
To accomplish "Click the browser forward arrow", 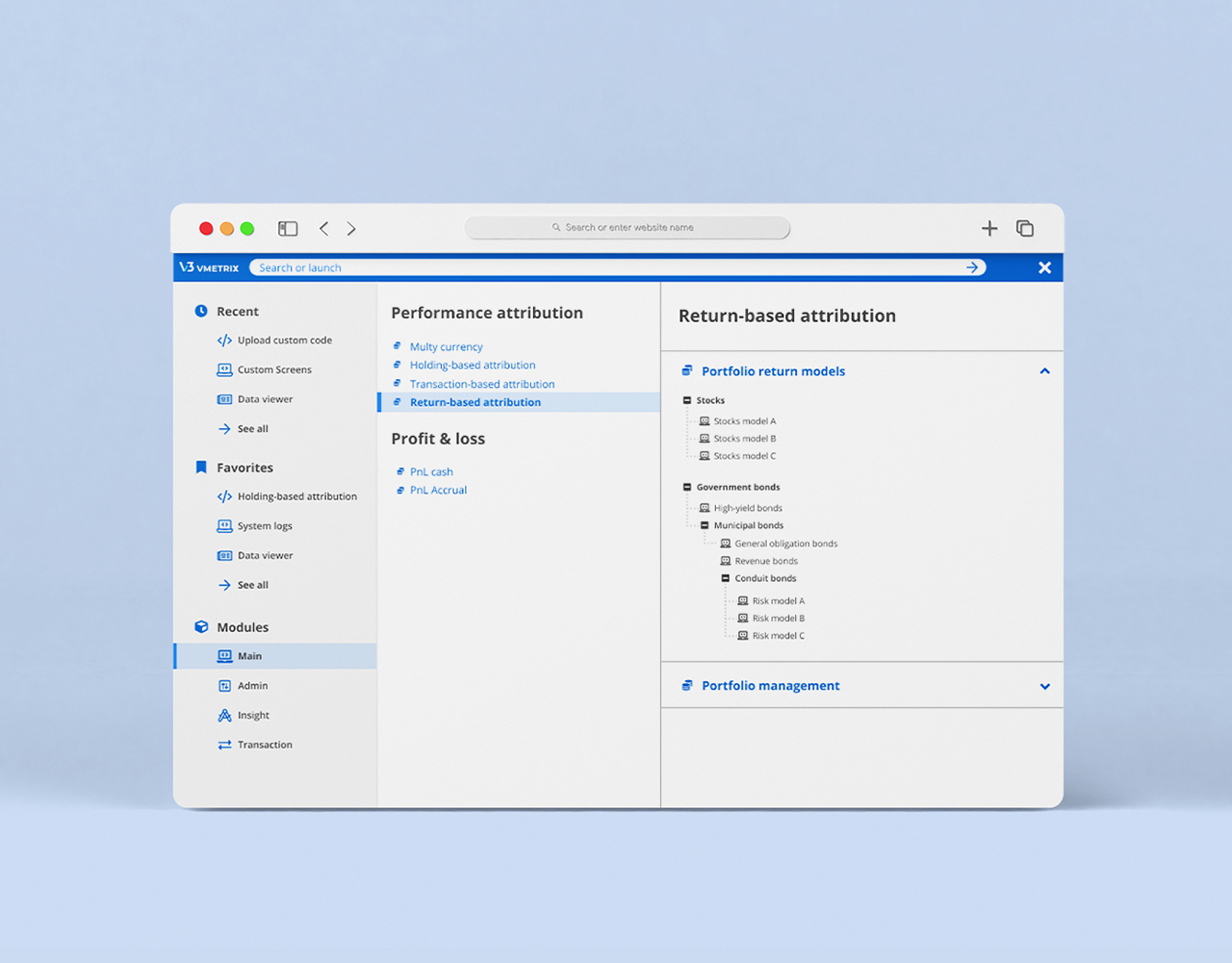I will point(351,229).
